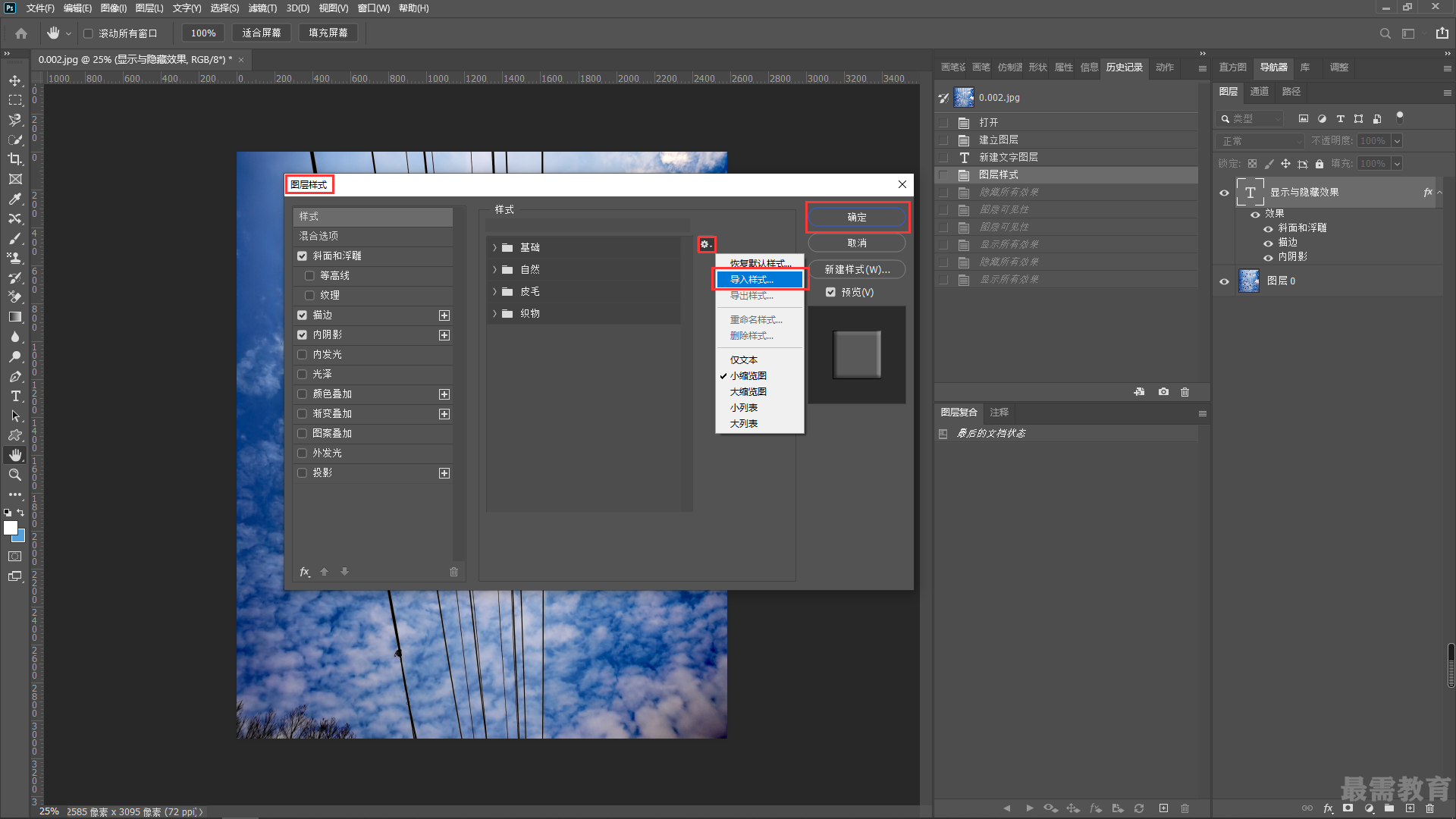
Task: Select the Rectangular Marquee tool
Action: point(15,100)
